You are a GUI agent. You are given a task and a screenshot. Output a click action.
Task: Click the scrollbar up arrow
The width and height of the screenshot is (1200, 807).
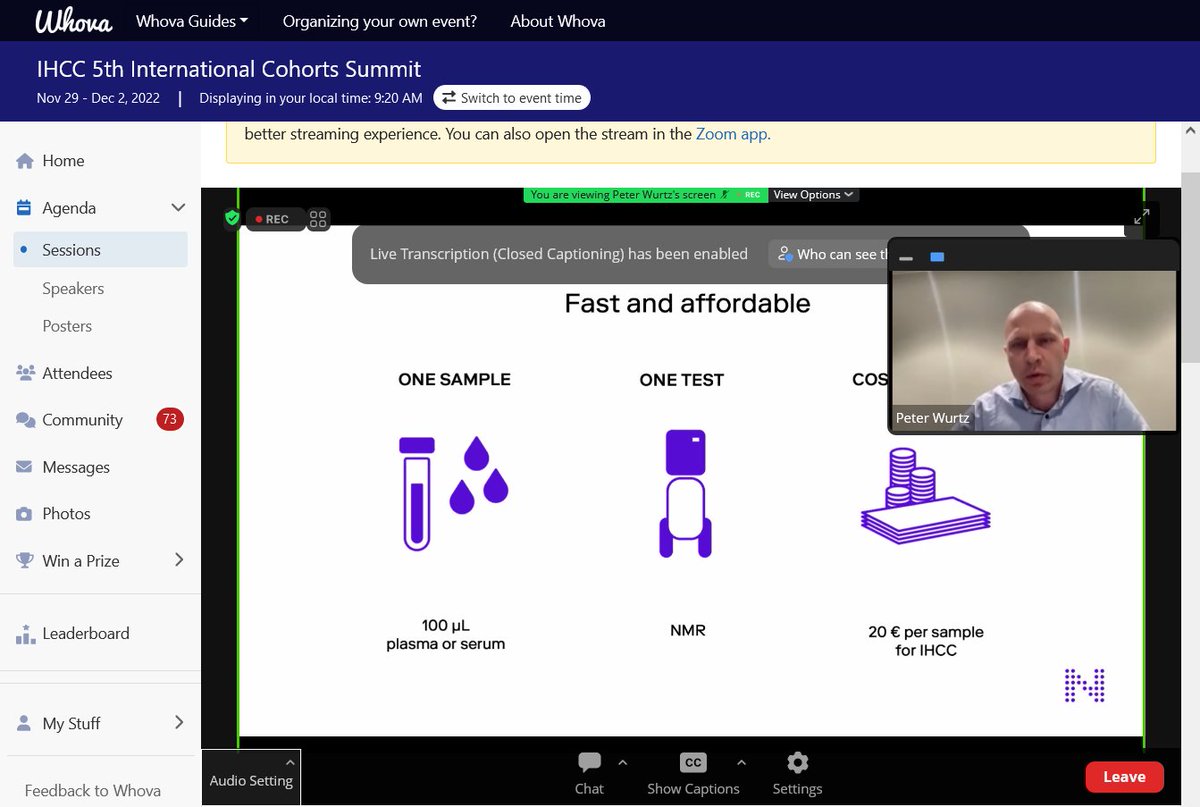coord(1190,131)
